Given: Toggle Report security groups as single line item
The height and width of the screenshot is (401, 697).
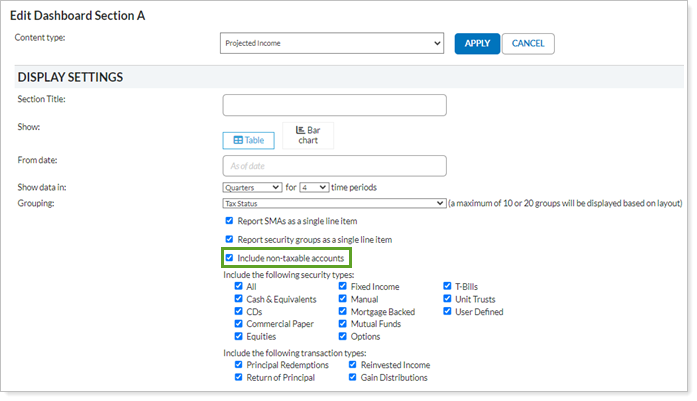Looking at the screenshot, I should coord(230,240).
